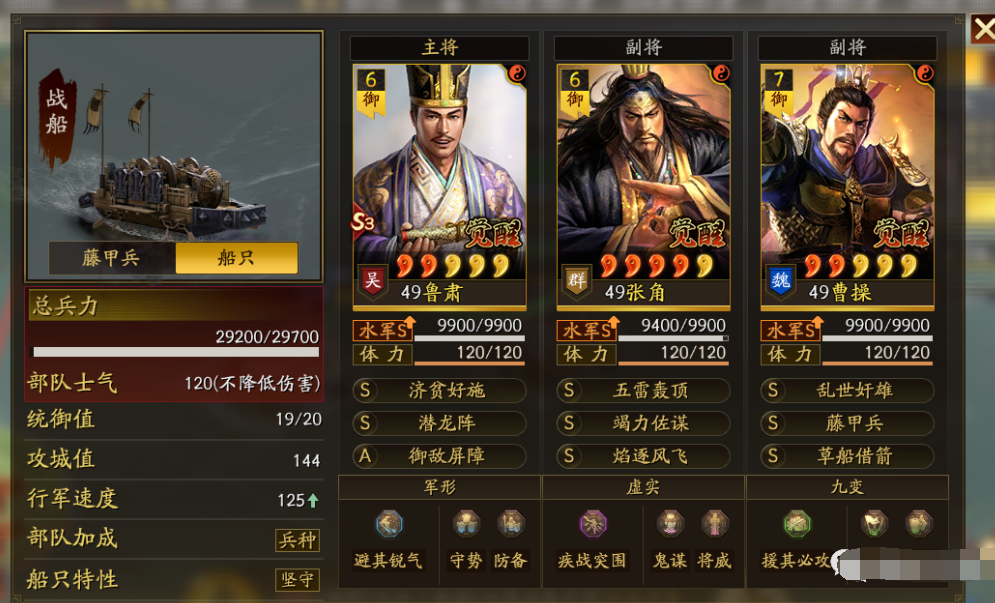
Task: View the 五雷轰顶 skill of 张角
Action: [643, 390]
